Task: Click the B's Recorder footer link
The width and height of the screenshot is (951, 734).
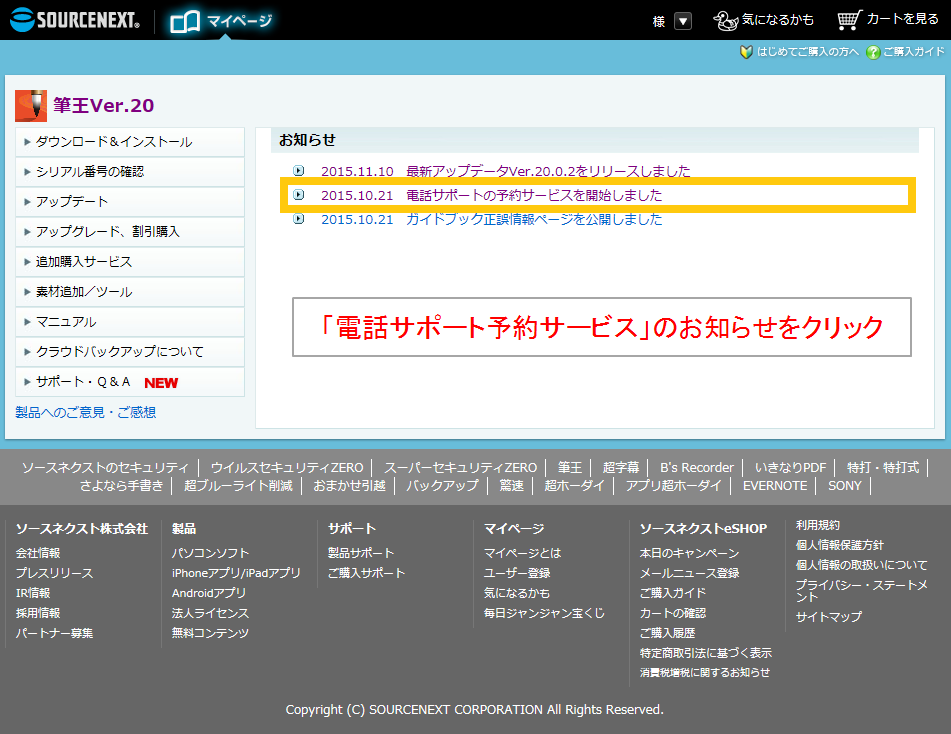Action: pos(696,467)
